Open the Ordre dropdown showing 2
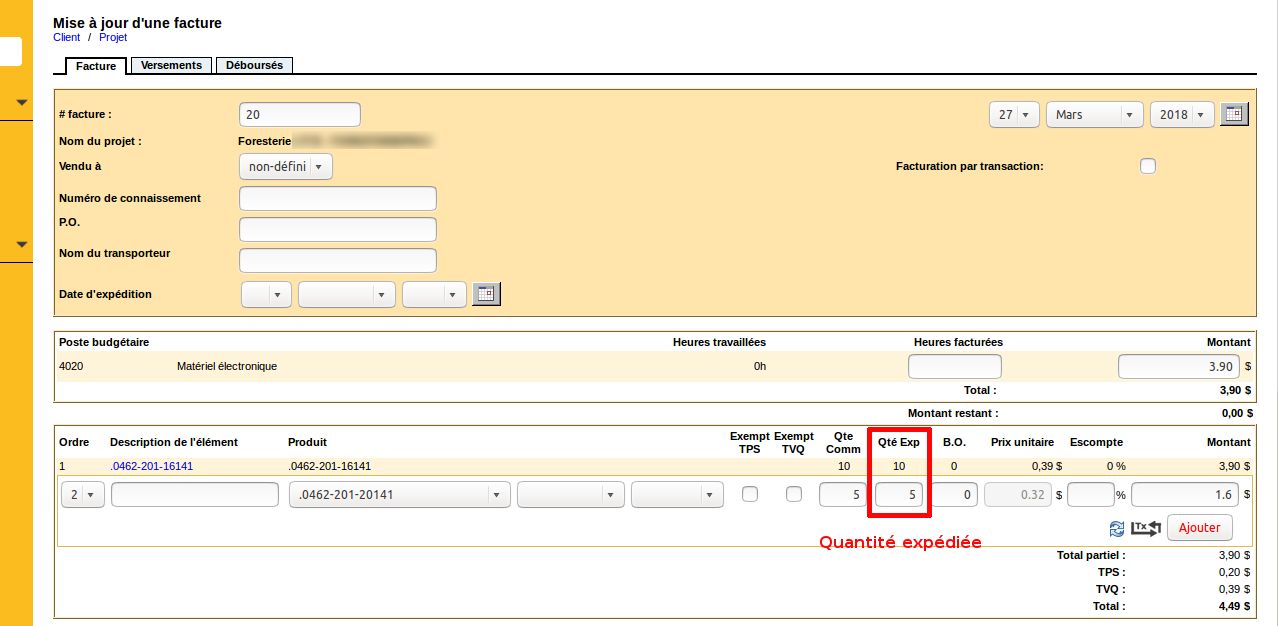The image size is (1278, 626). pos(82,493)
